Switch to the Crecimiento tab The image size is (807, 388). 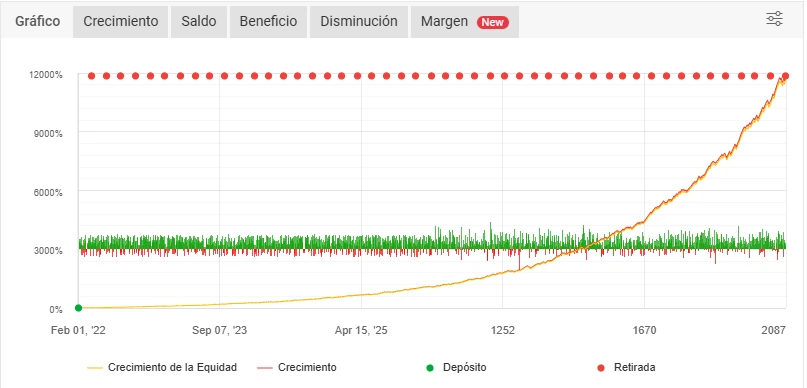[120, 22]
